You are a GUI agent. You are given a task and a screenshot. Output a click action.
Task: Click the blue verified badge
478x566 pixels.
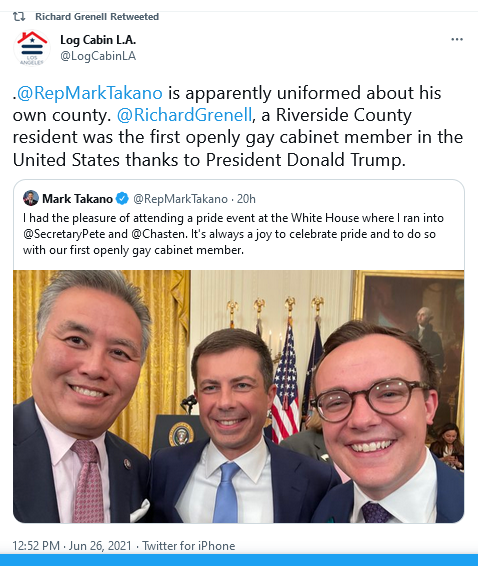(122, 199)
